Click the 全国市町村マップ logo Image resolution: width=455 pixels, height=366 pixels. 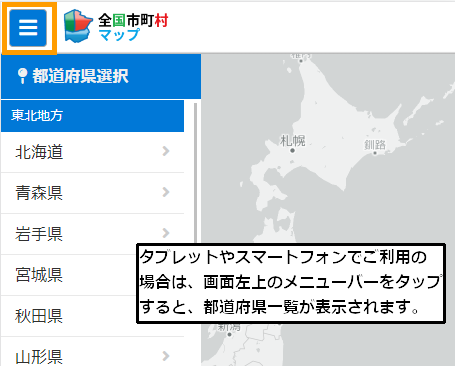(116, 26)
